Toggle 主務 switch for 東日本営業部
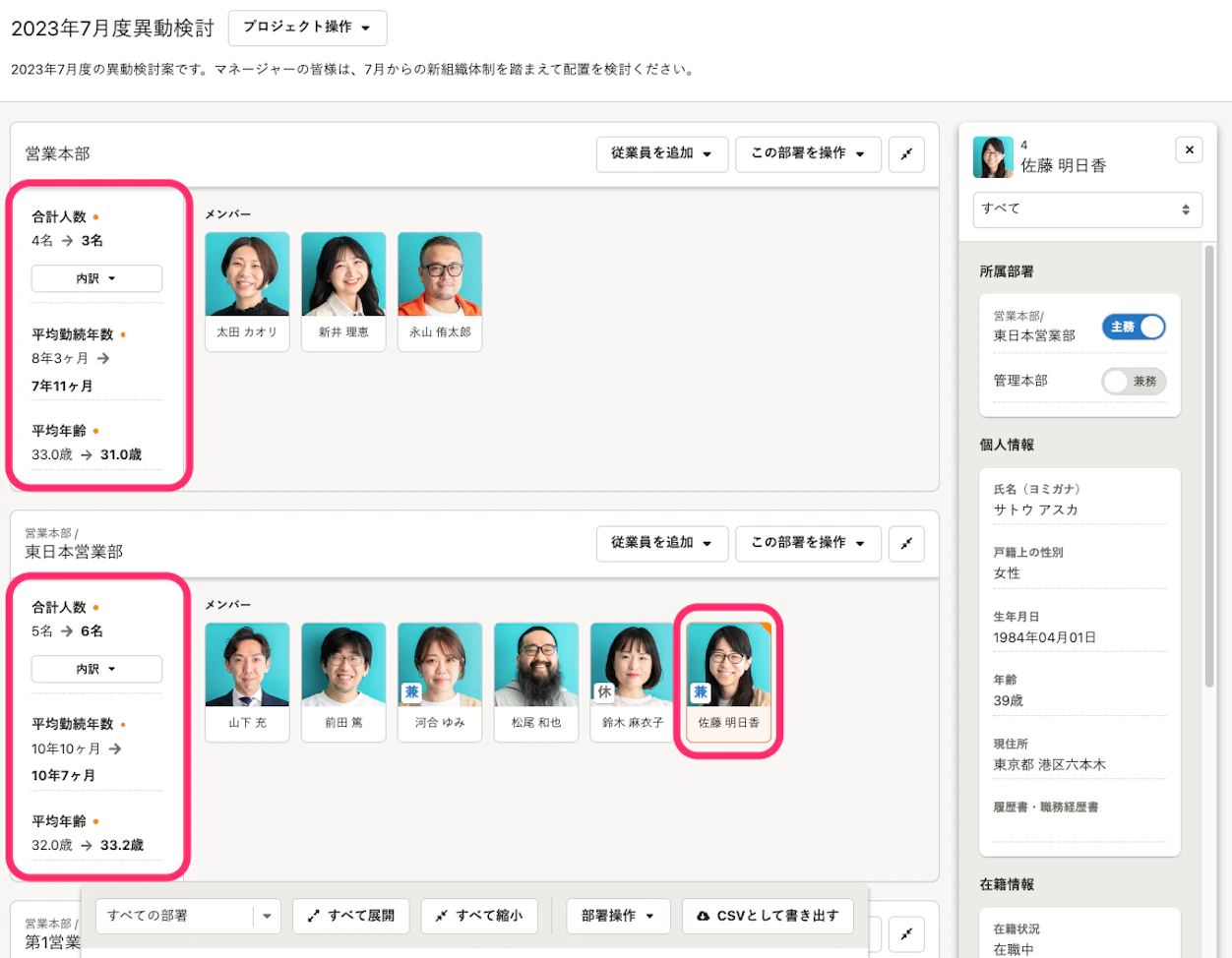The width and height of the screenshot is (1232, 958). (x=1134, y=327)
